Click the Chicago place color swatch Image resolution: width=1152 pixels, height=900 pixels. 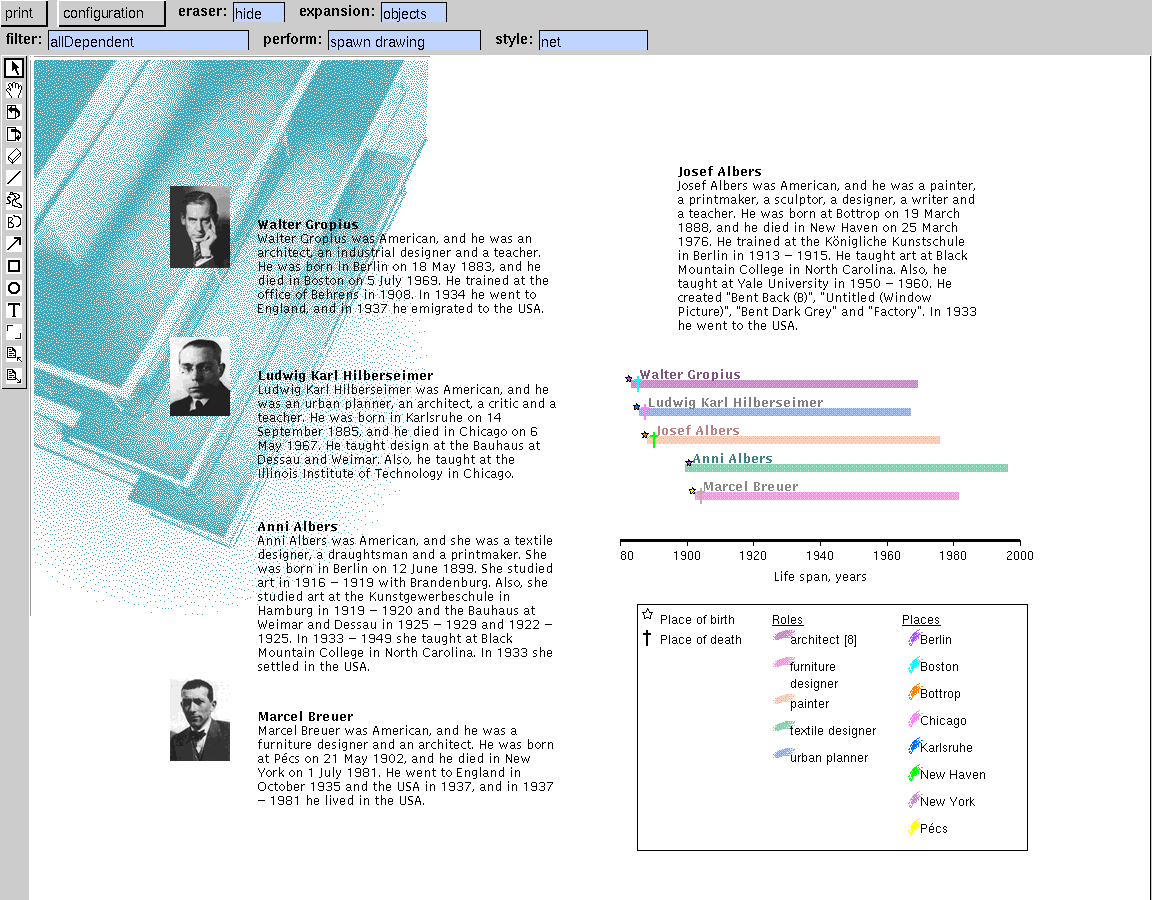(915, 719)
